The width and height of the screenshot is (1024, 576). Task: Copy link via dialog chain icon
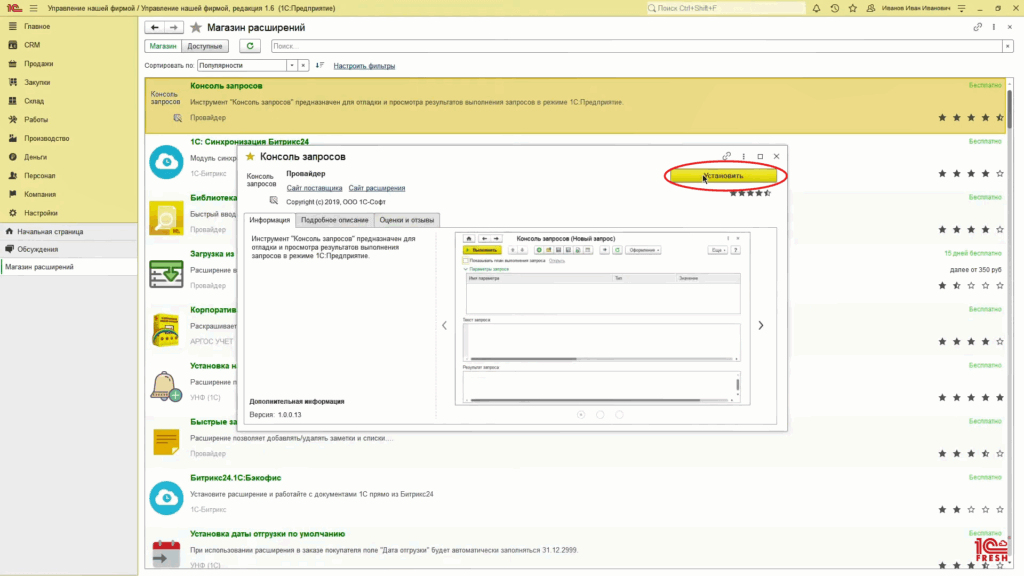(x=727, y=157)
